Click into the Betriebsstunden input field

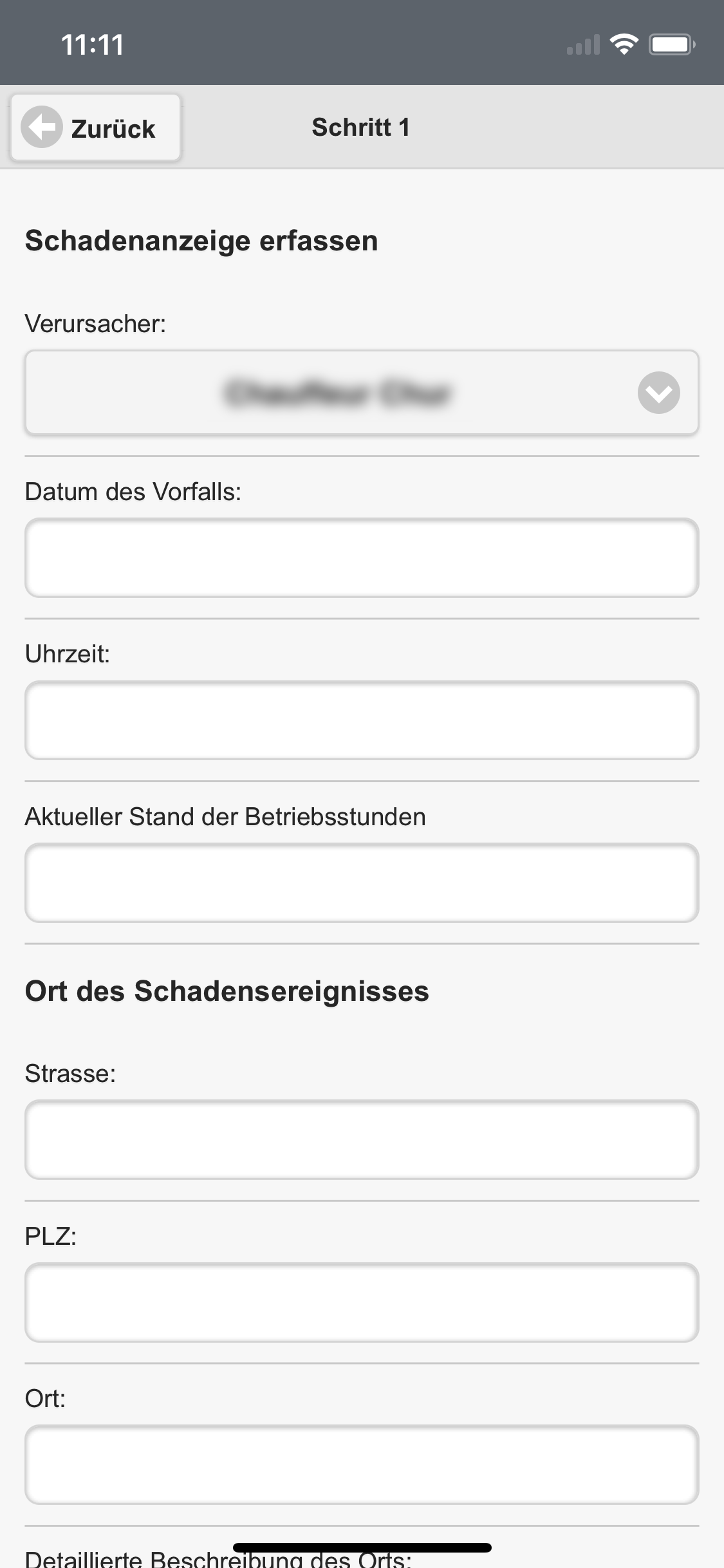pos(361,882)
